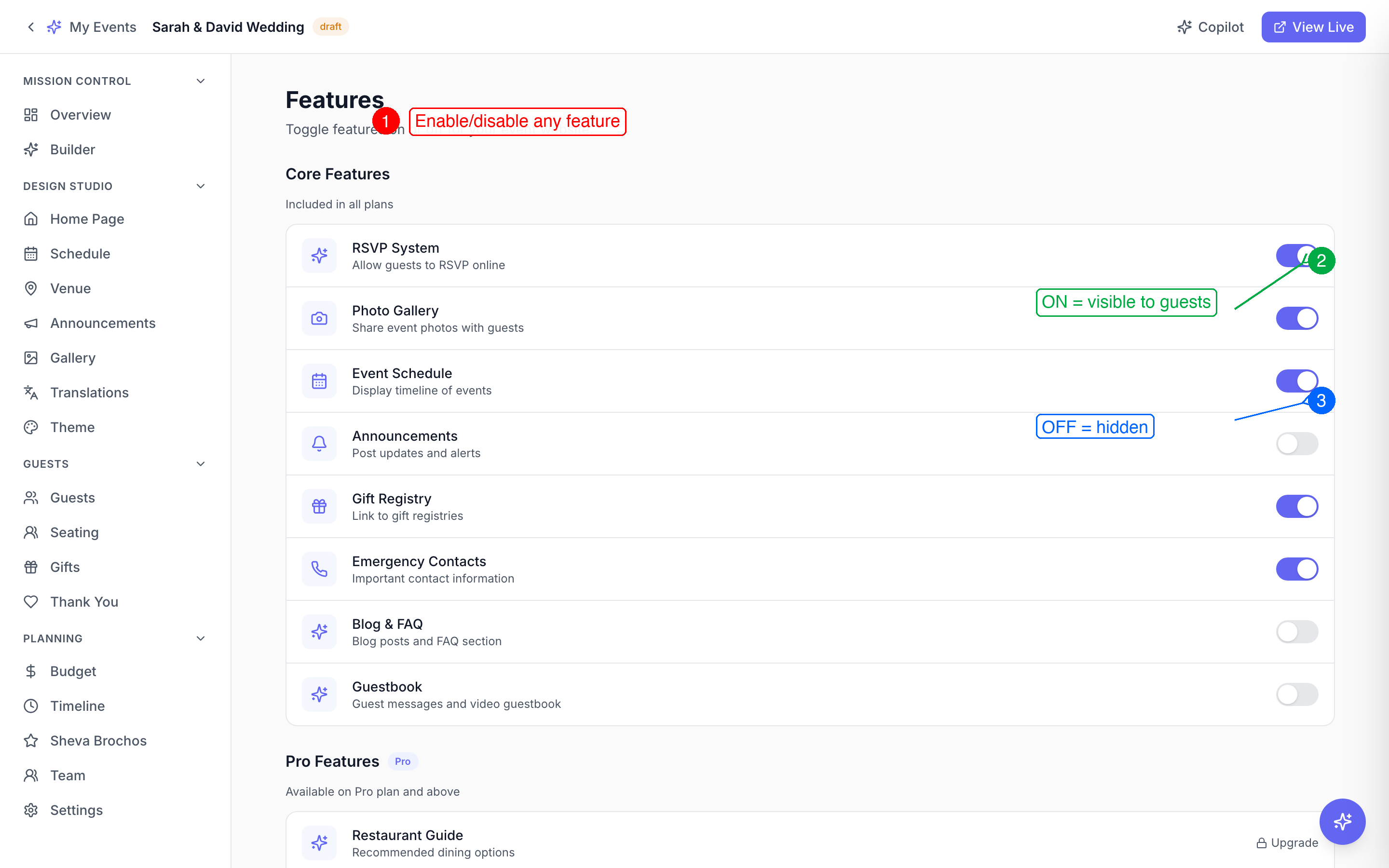Collapse the Guests sidebar section
The width and height of the screenshot is (1389, 868).
tap(200, 464)
